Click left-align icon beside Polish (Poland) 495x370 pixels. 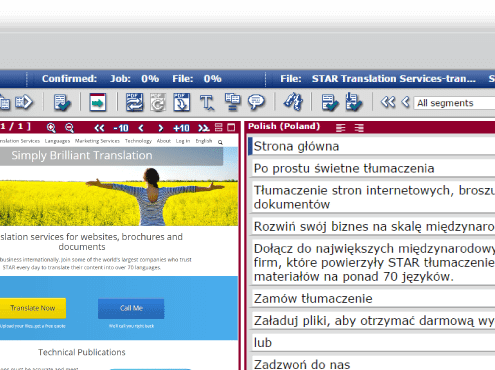pyautogui.click(x=340, y=128)
